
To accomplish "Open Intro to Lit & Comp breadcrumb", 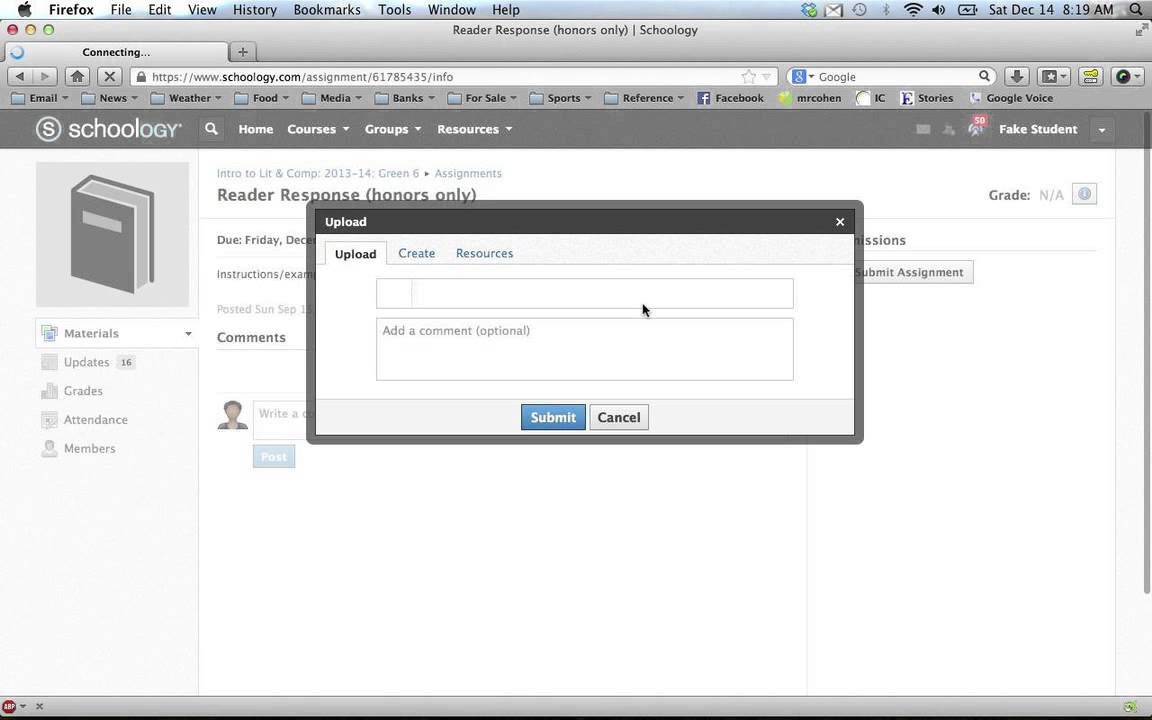I will click(x=318, y=173).
